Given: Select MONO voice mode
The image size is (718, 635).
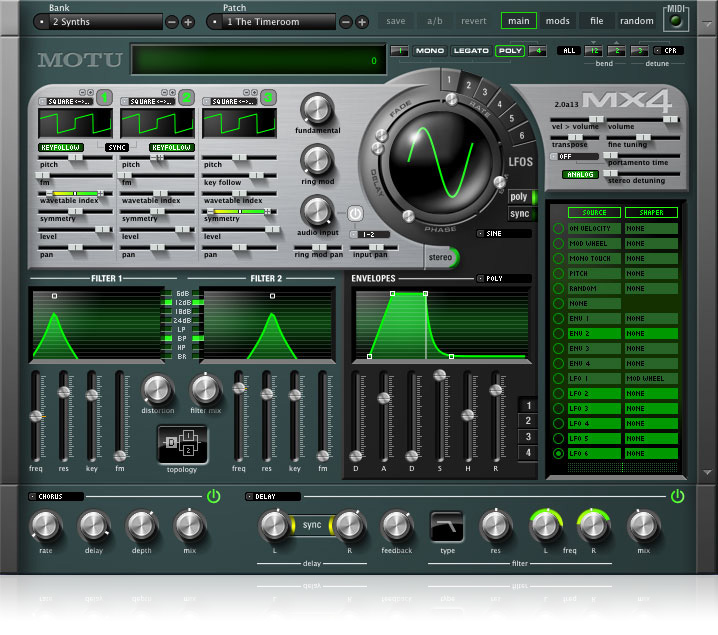Looking at the screenshot, I should 430,51.
